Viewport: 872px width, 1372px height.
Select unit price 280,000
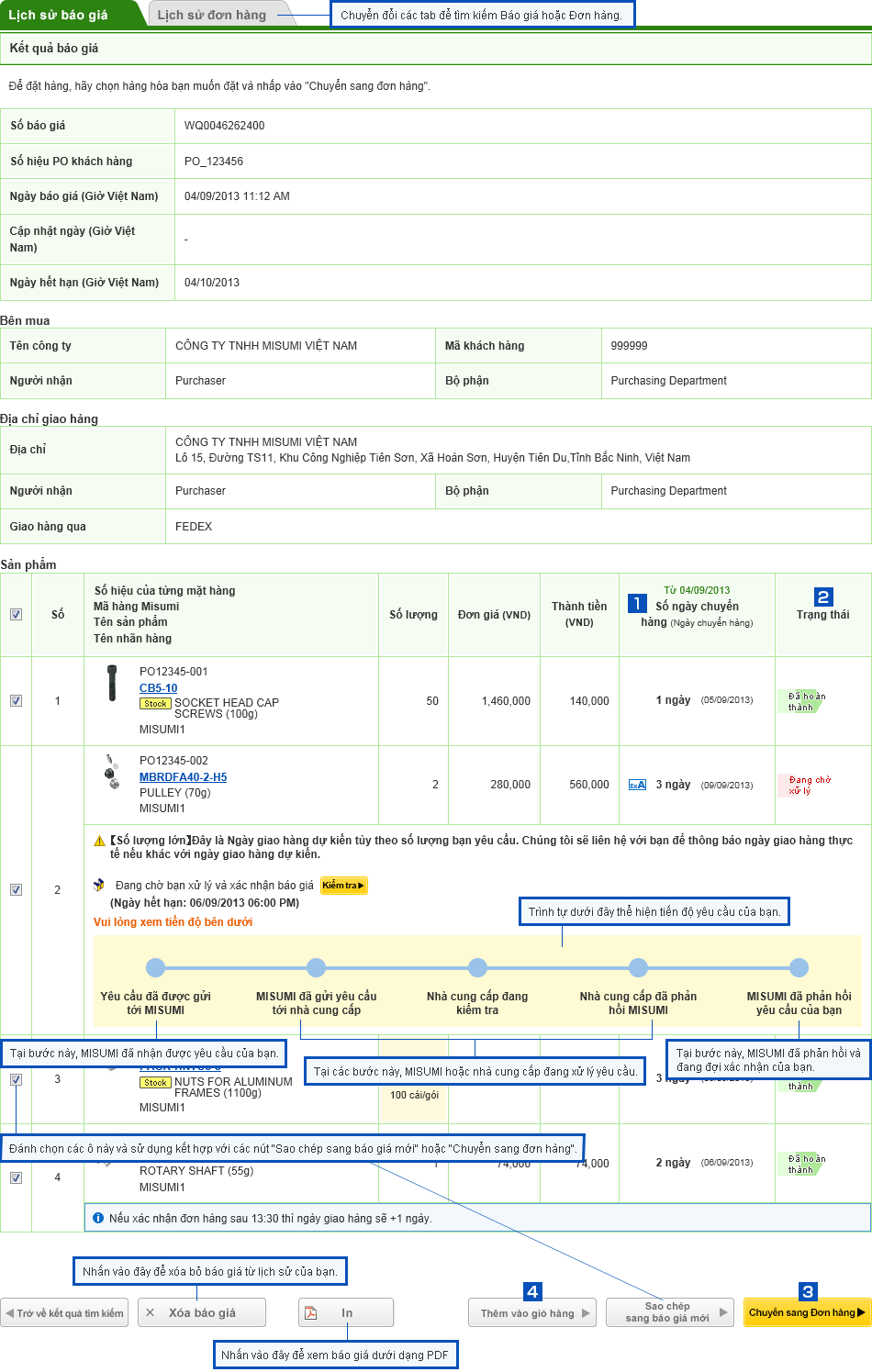510,785
